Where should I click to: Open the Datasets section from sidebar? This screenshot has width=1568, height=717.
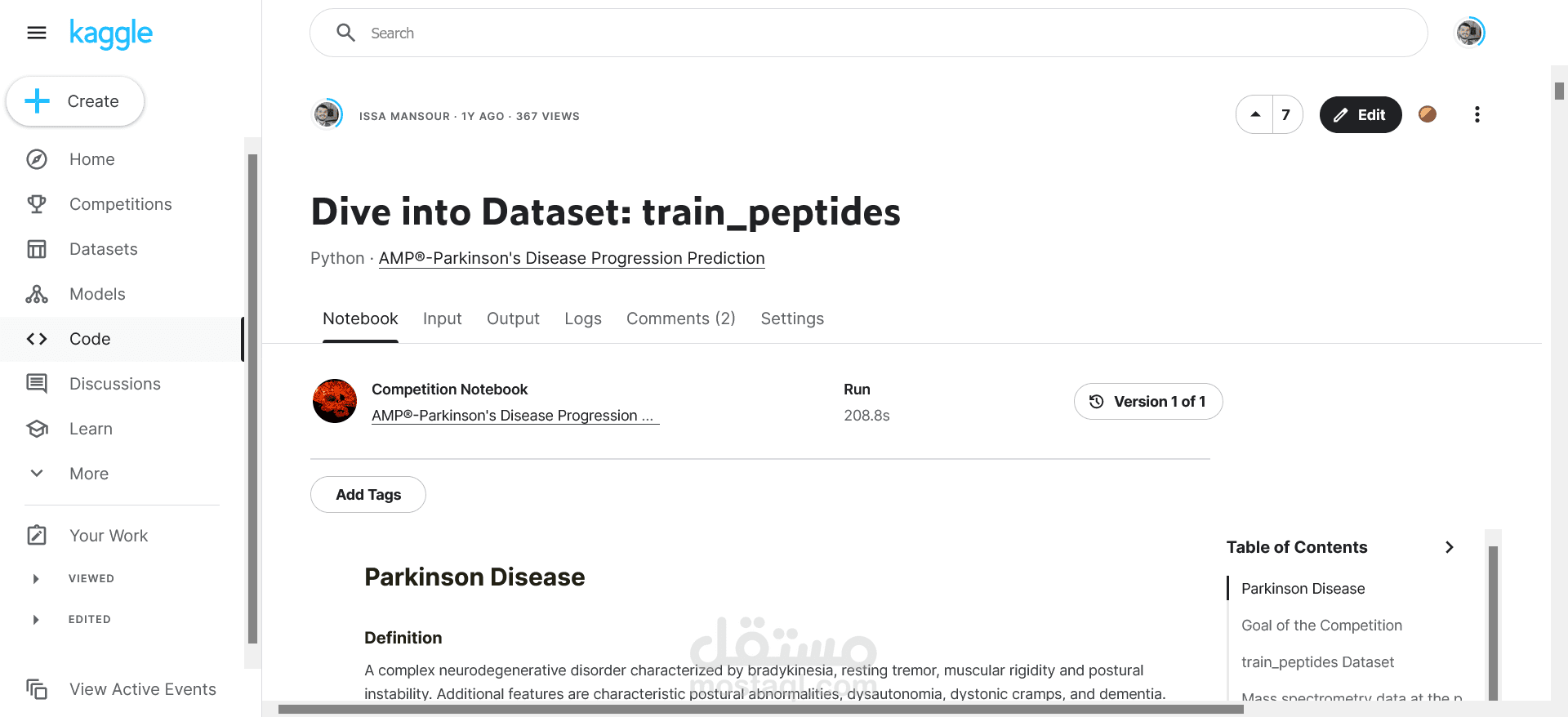click(x=37, y=248)
